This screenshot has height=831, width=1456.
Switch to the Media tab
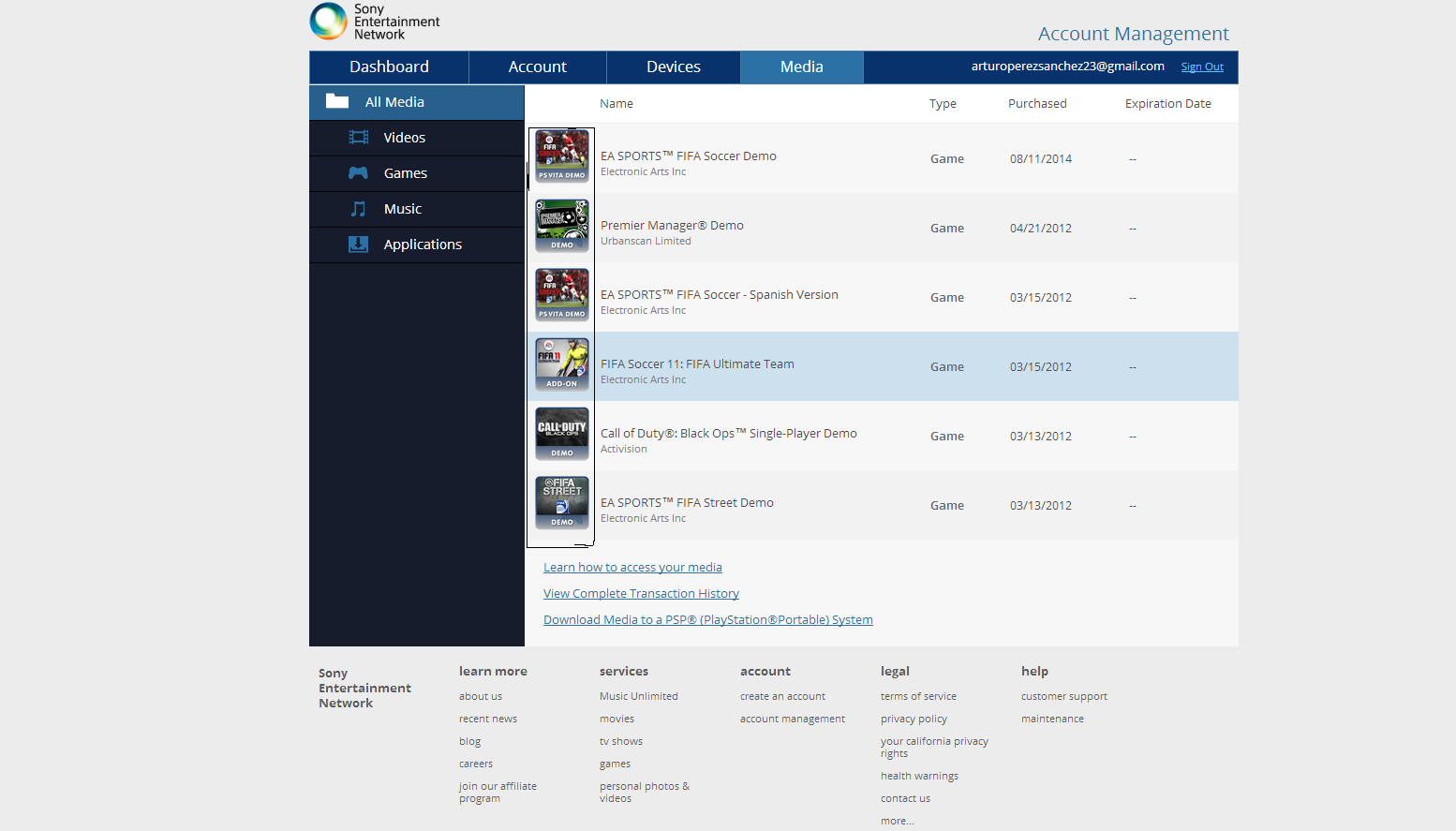(802, 67)
